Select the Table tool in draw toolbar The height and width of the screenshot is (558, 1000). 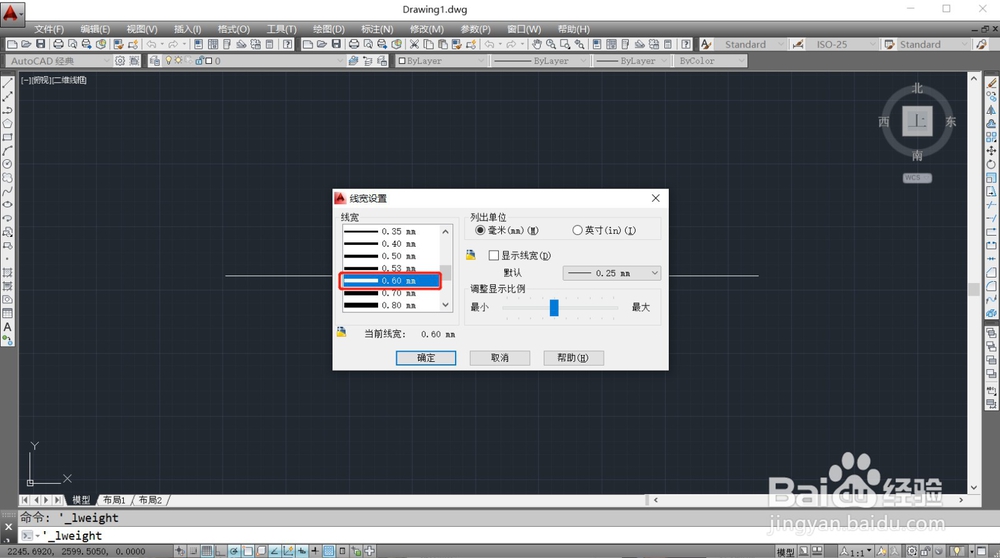(x=8, y=313)
